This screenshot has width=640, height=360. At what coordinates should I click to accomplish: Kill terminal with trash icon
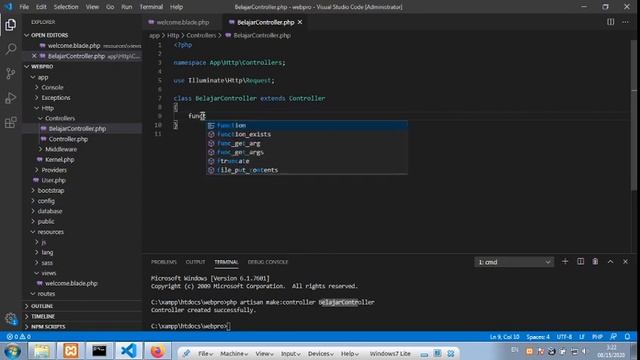[x=595, y=262]
